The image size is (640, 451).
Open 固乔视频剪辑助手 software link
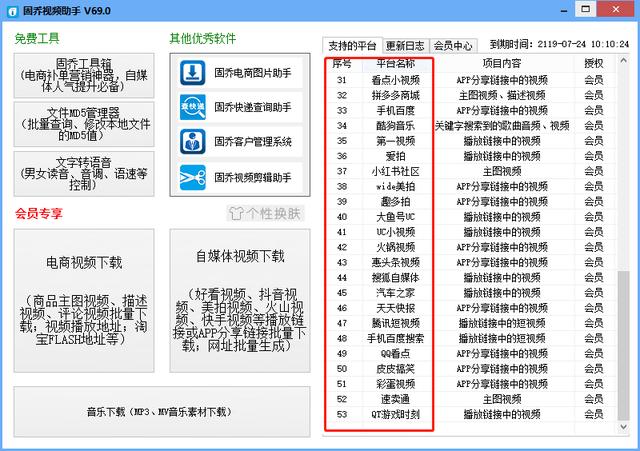point(240,178)
